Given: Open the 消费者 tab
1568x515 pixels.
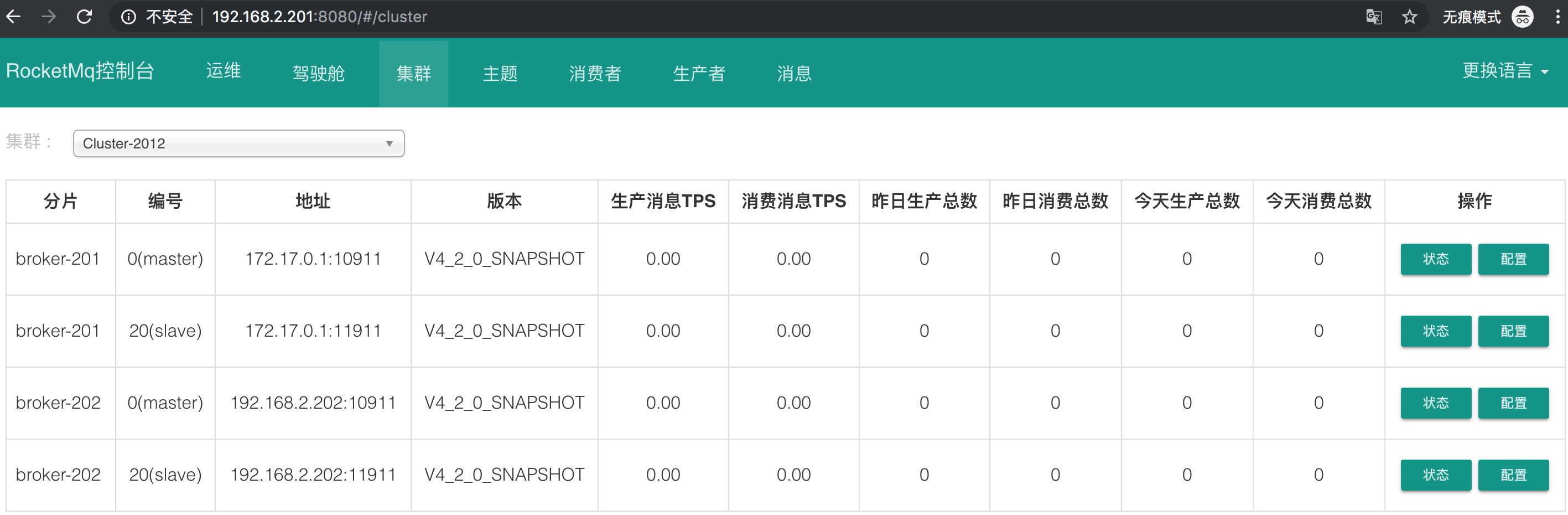Looking at the screenshot, I should coord(595,74).
